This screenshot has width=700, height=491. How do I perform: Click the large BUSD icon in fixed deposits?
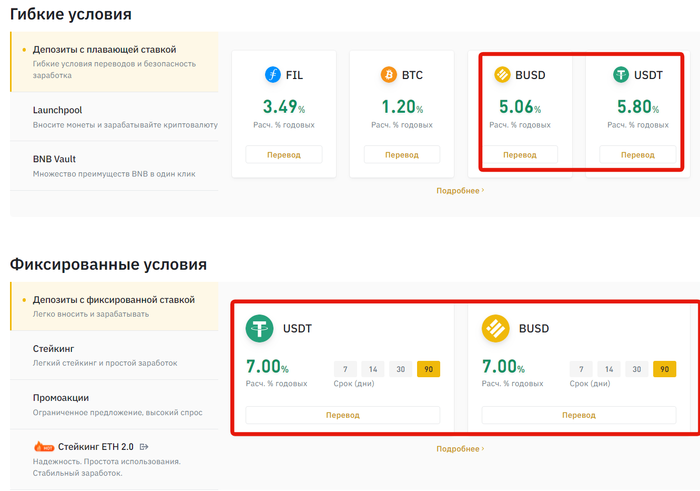tap(497, 328)
